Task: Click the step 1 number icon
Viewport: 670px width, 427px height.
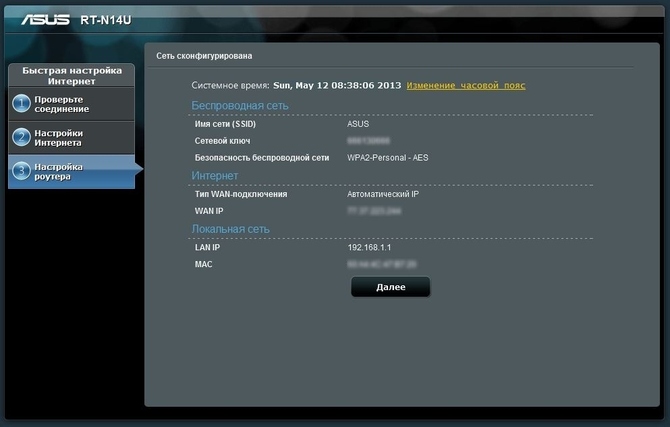Action: [21, 103]
